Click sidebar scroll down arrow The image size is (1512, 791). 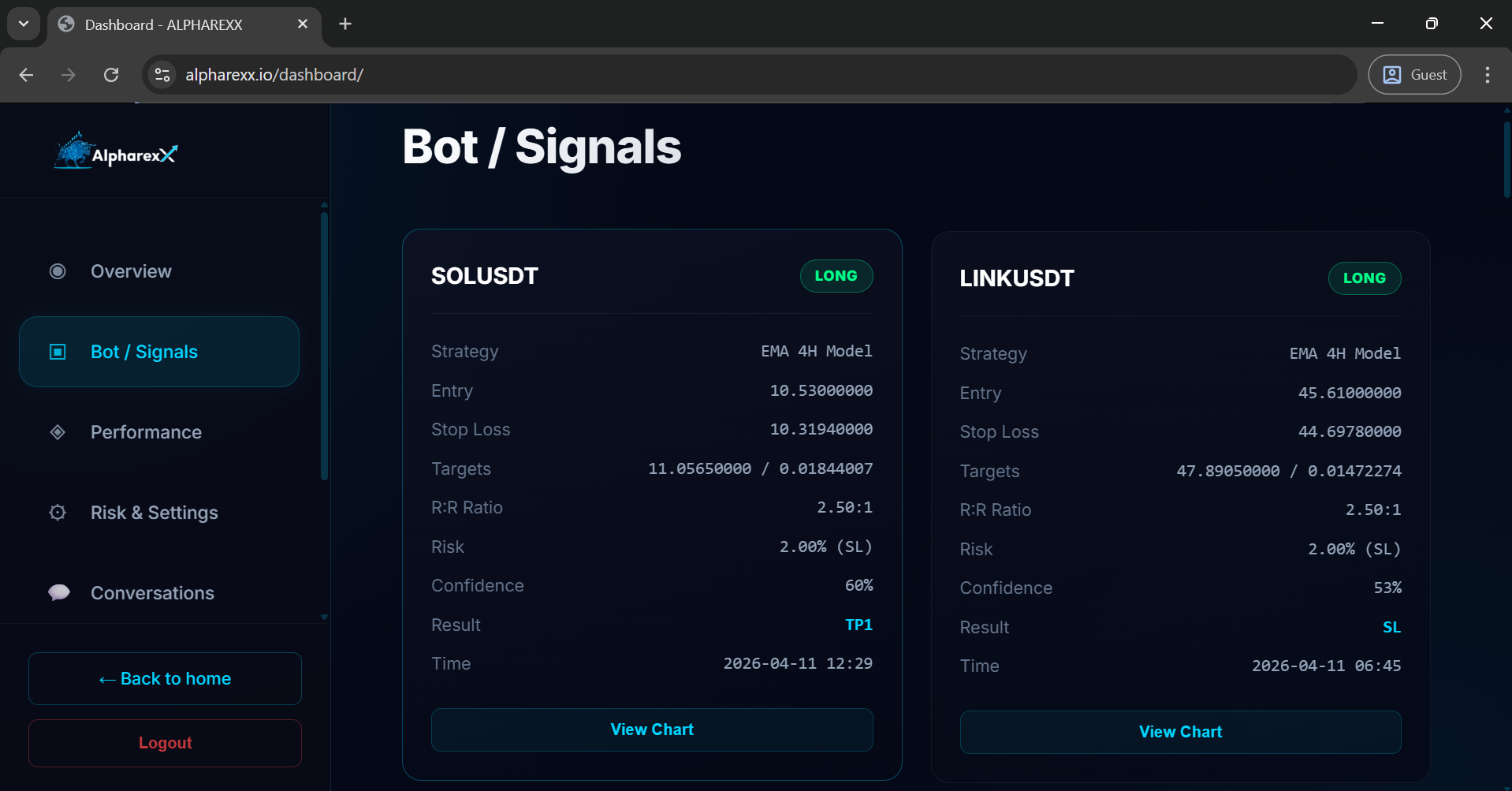pyautogui.click(x=324, y=617)
